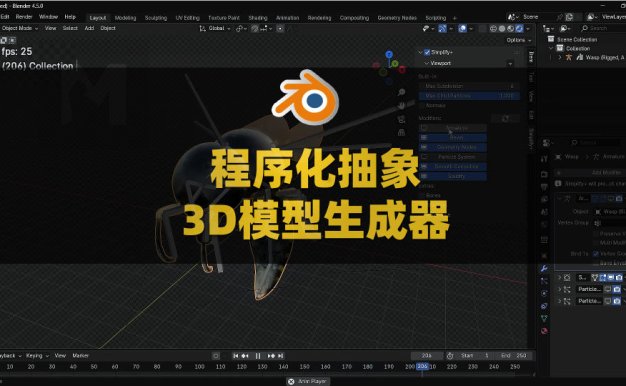This screenshot has width=626, height=386.
Task: Toggle proportional editing icon
Action: pyautogui.click(x=280, y=28)
